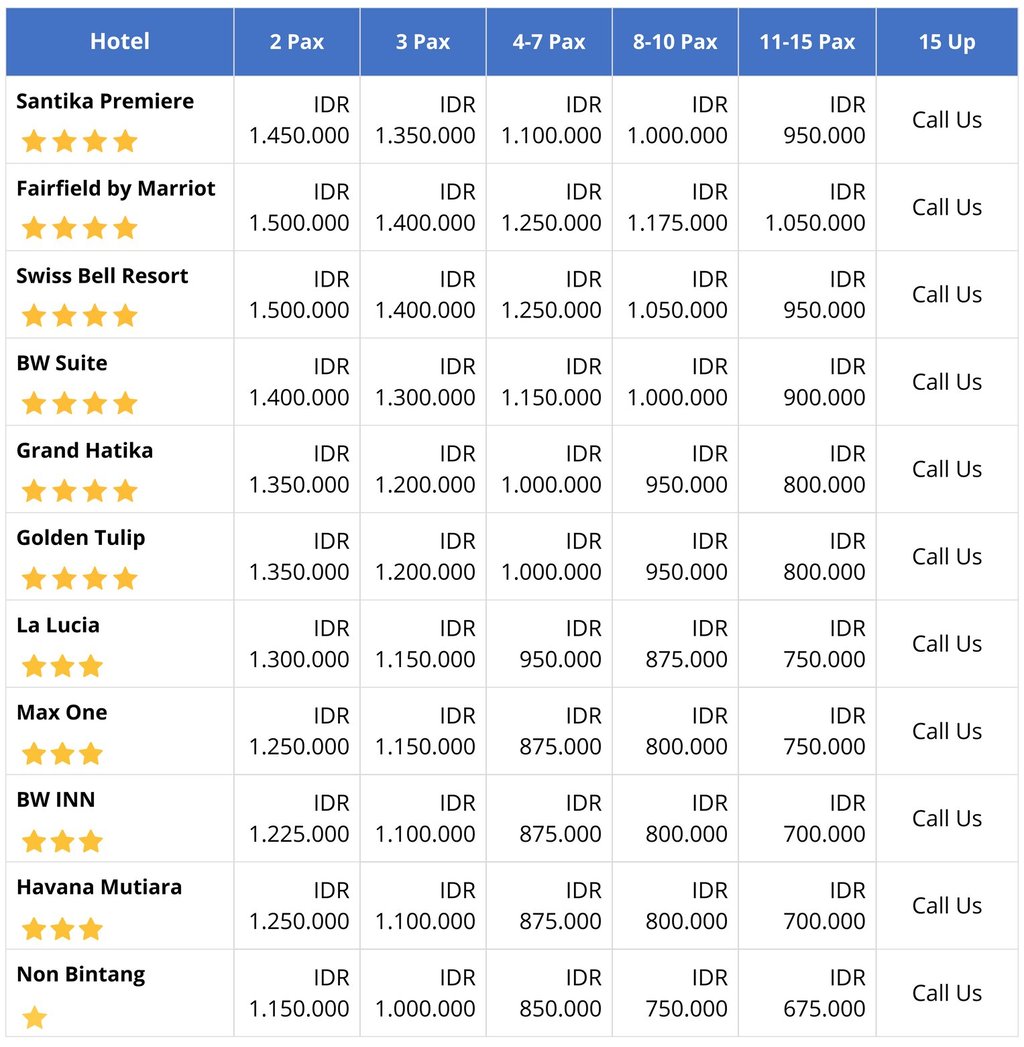This screenshot has width=1024, height=1047.
Task: Select the Swiss Bell Resort hotel name
Action: click(102, 276)
